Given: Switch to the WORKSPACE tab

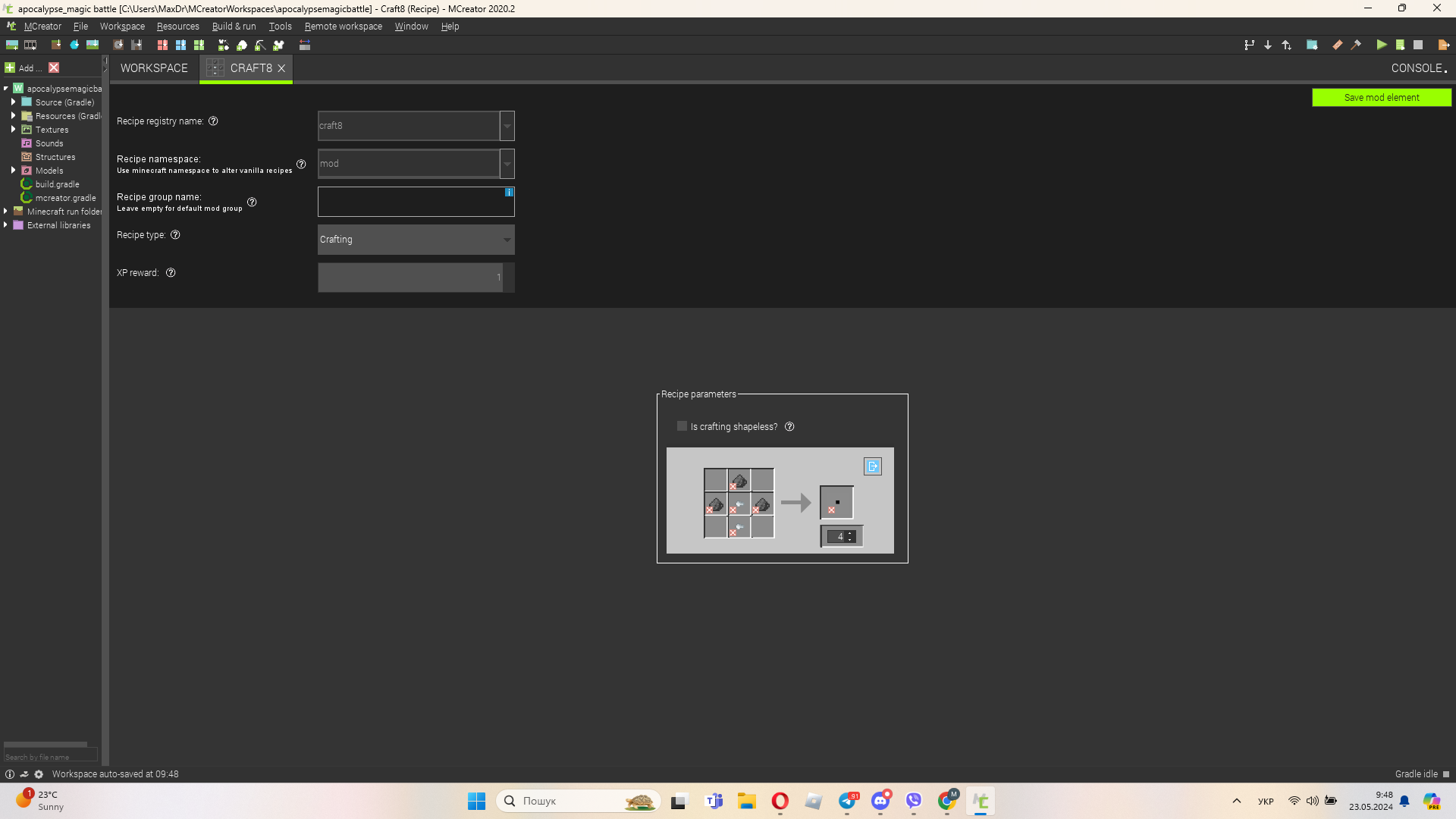Looking at the screenshot, I should (x=154, y=67).
